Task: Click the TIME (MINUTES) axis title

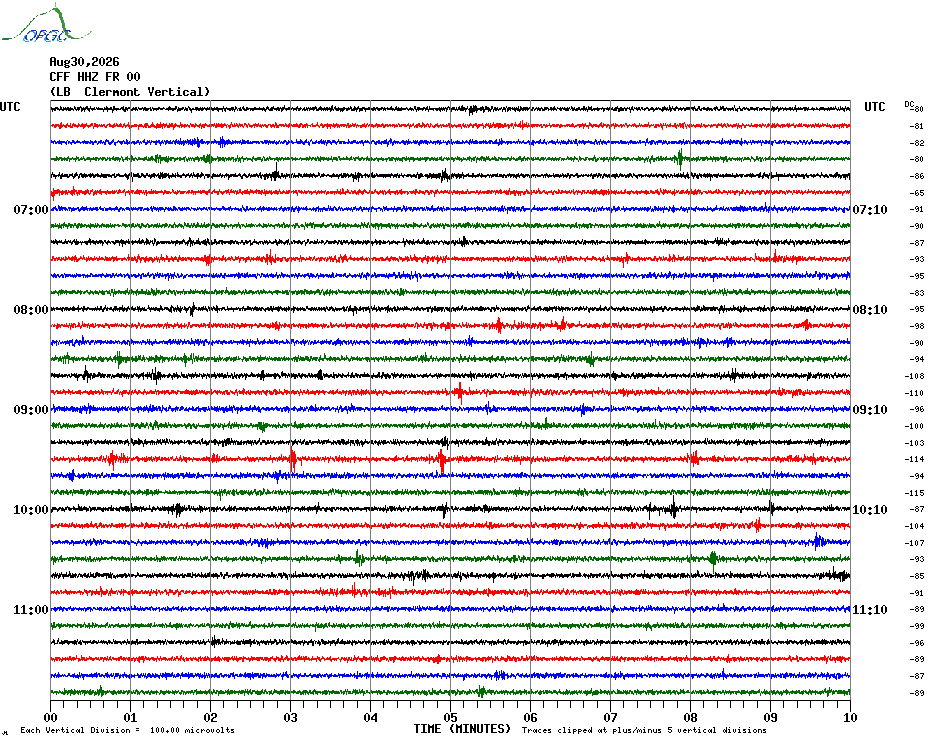Action: click(462, 729)
